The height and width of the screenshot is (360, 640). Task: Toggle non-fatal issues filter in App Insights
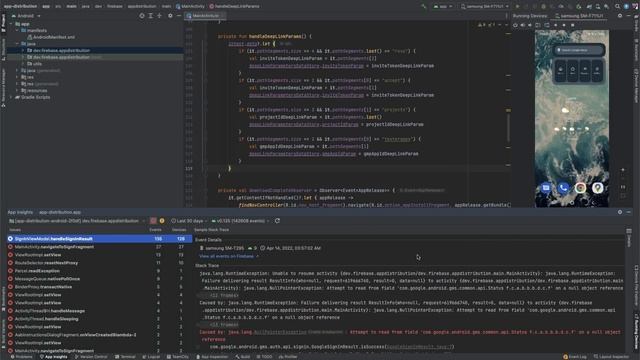coord(162,221)
